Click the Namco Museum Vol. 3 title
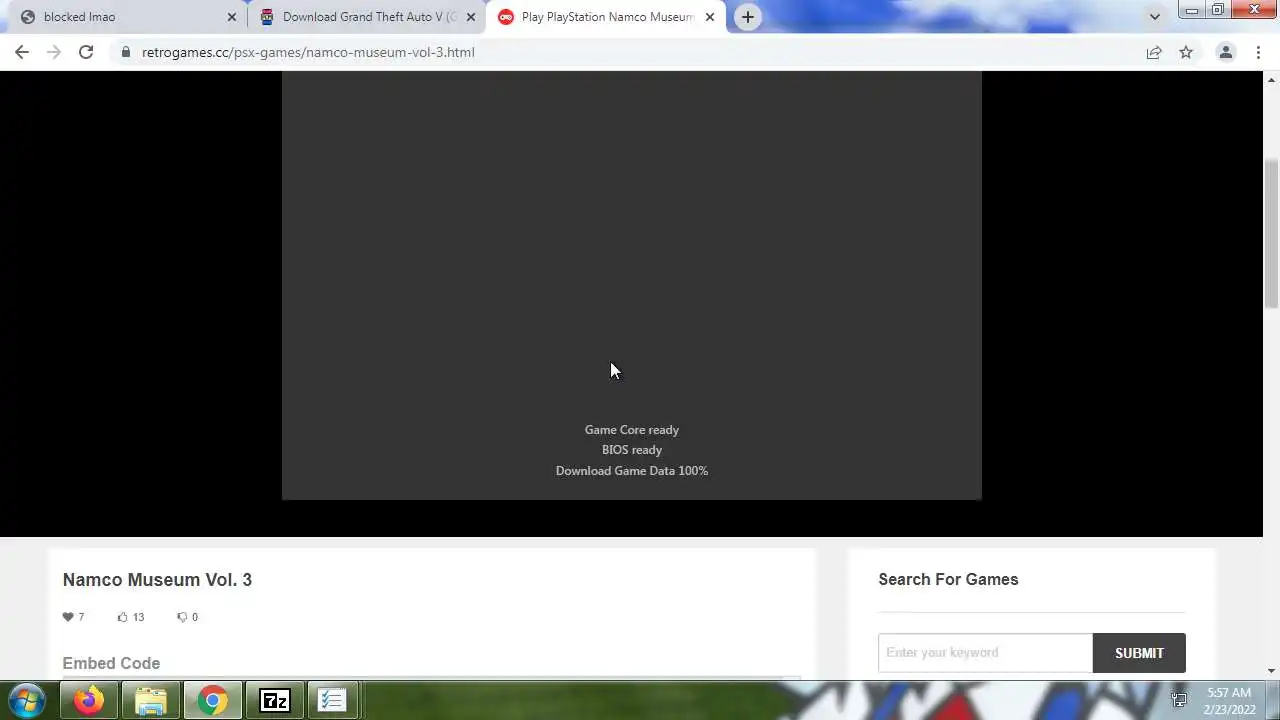1280x720 pixels. pos(157,580)
